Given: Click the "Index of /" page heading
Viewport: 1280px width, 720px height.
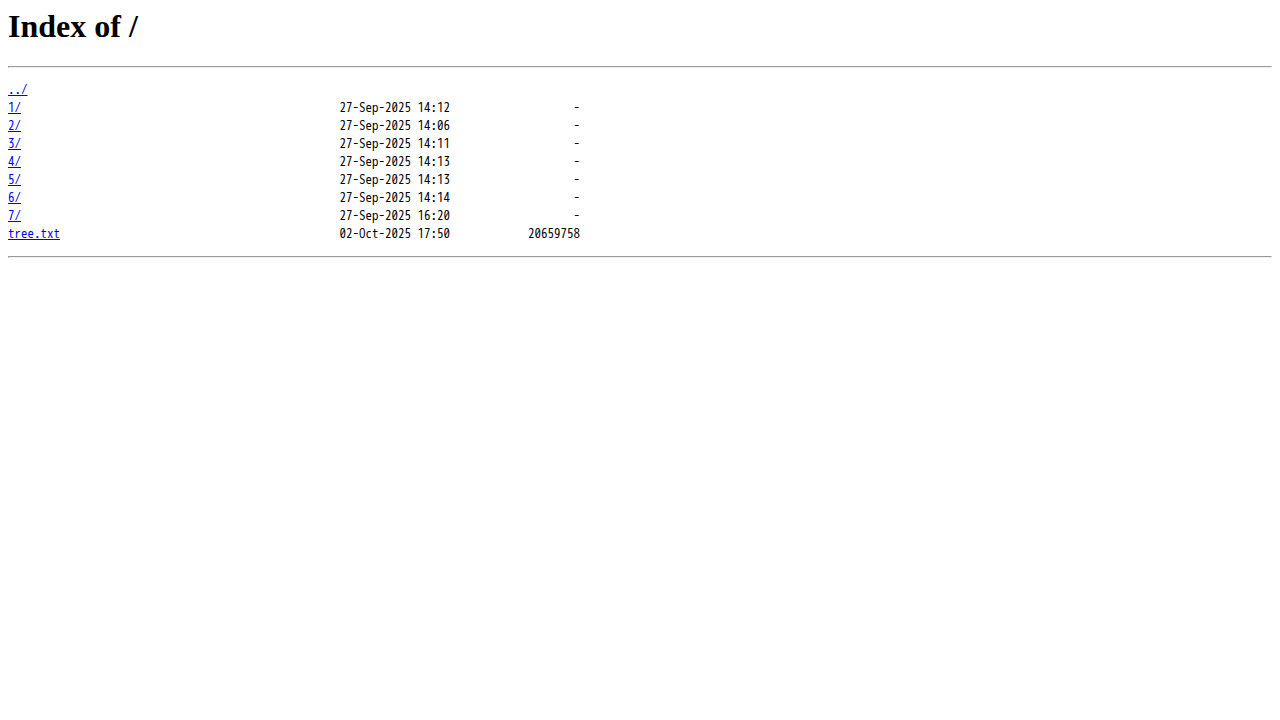Looking at the screenshot, I should pos(73,27).
